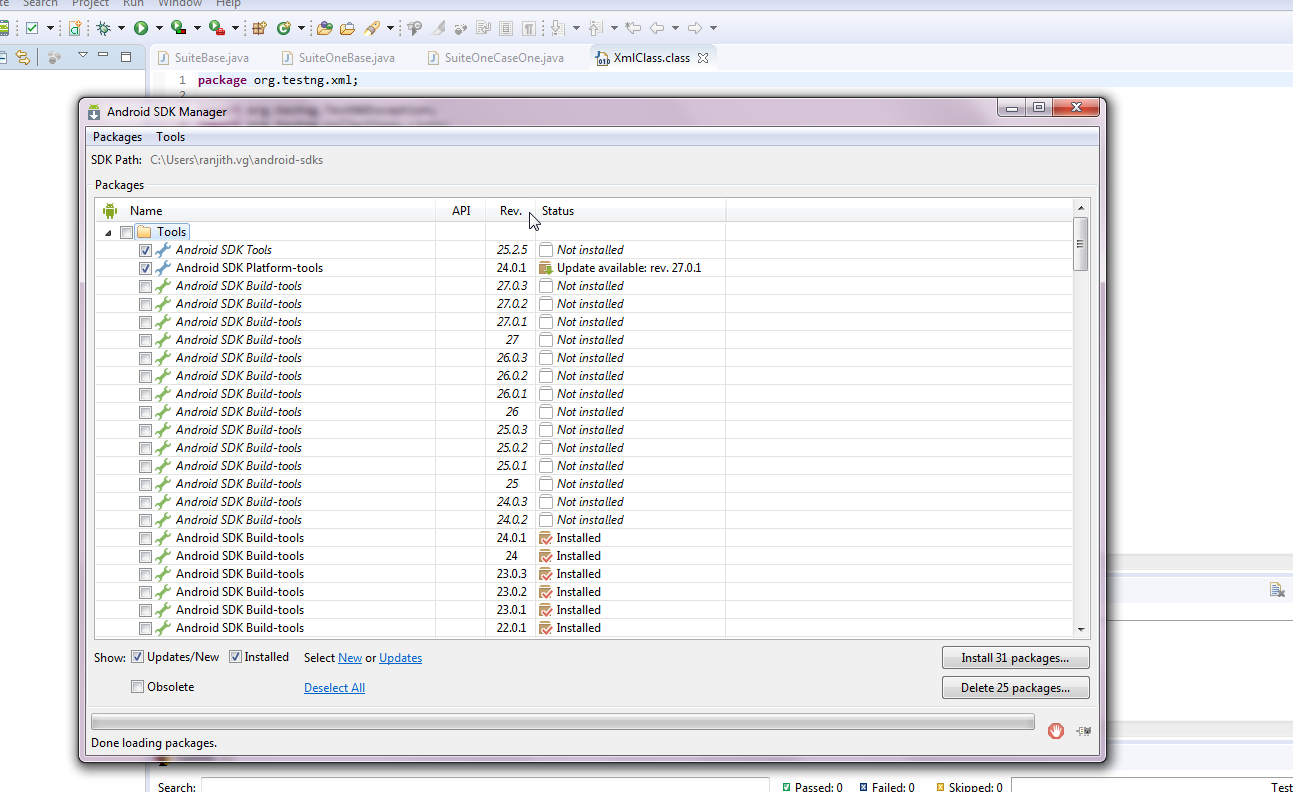Click the Forward navigation arrow in toolbar

pos(695,28)
